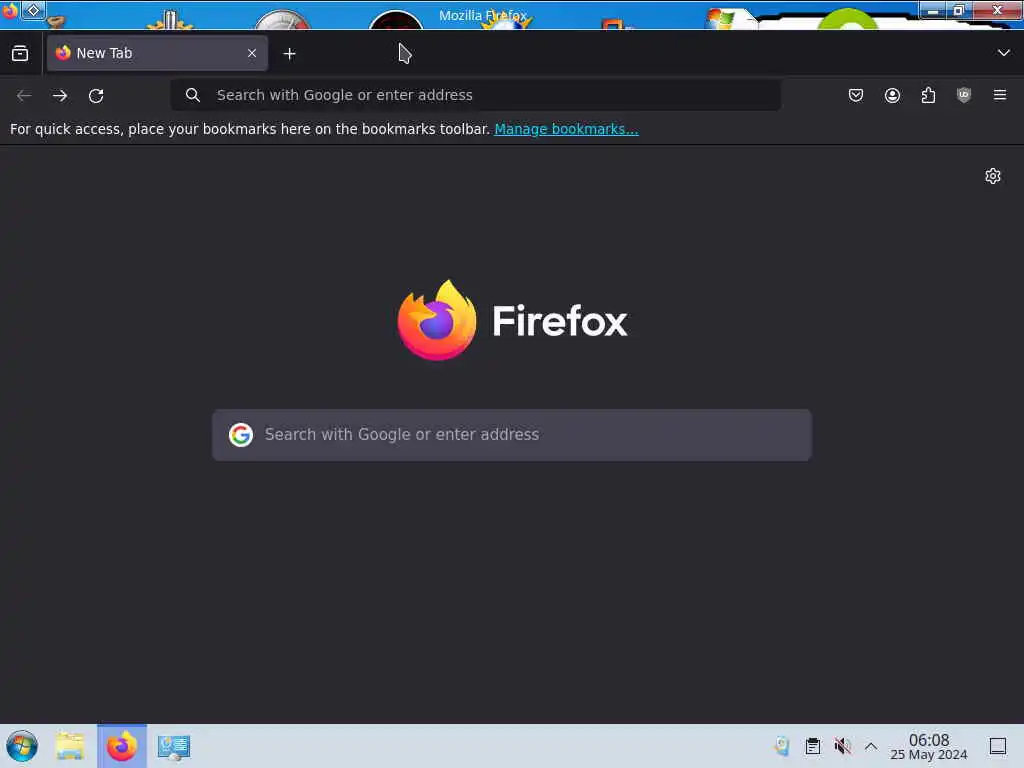Open the system settings taskbar icon

coord(174,746)
